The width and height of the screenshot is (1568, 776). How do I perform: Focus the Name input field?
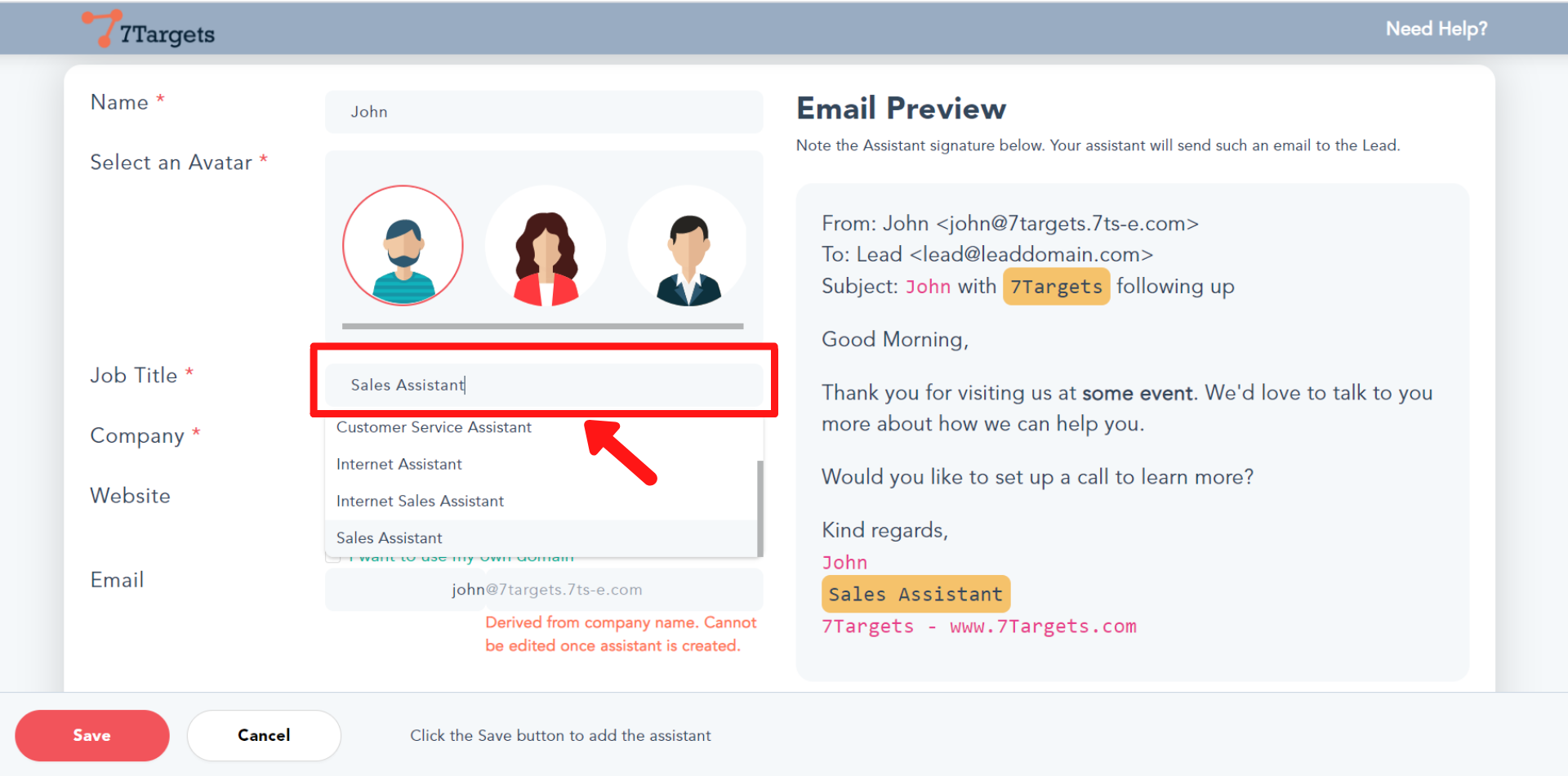[x=544, y=112]
